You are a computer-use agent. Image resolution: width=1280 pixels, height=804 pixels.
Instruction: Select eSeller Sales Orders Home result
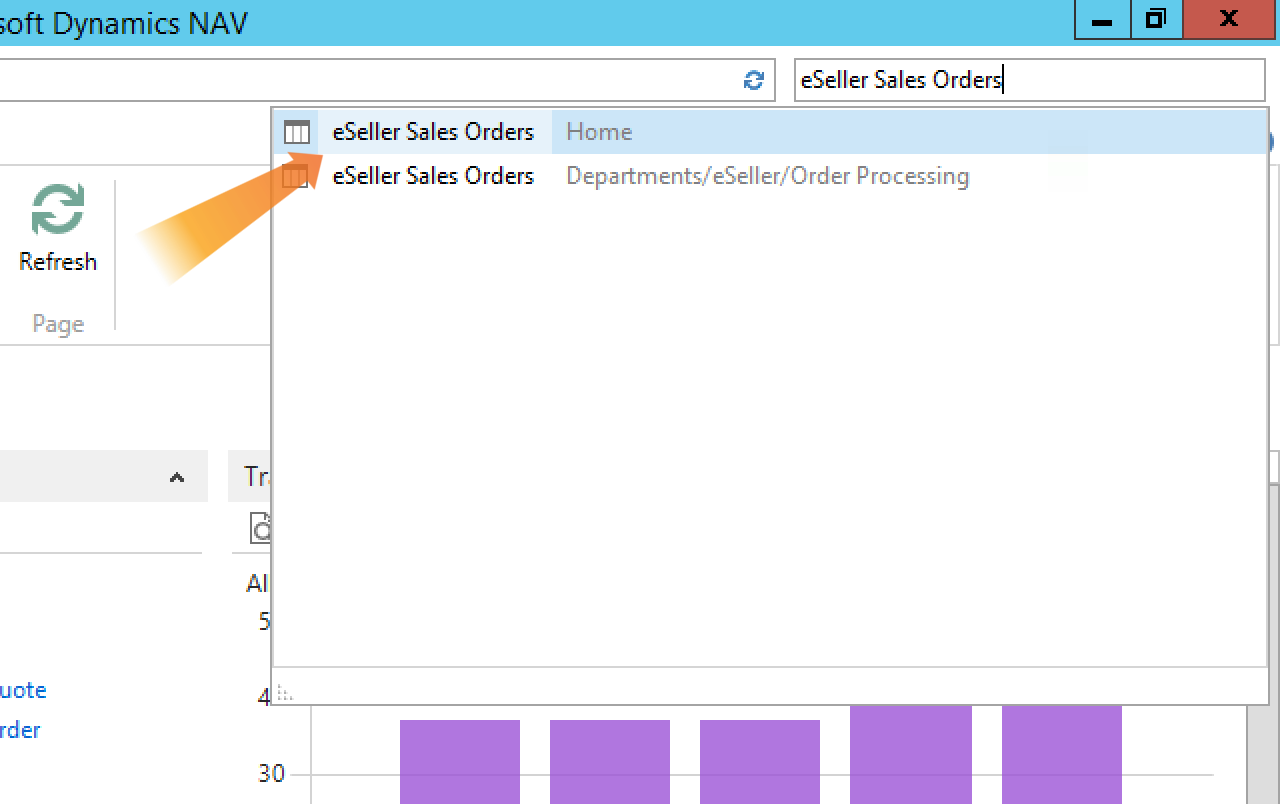tap(770, 132)
